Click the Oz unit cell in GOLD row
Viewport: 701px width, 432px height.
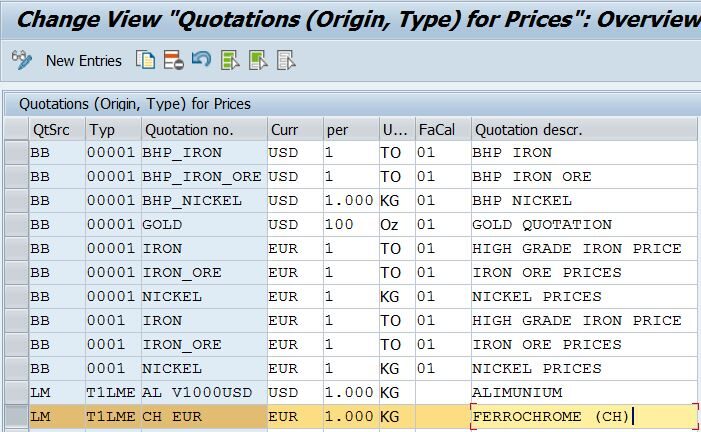click(392, 225)
